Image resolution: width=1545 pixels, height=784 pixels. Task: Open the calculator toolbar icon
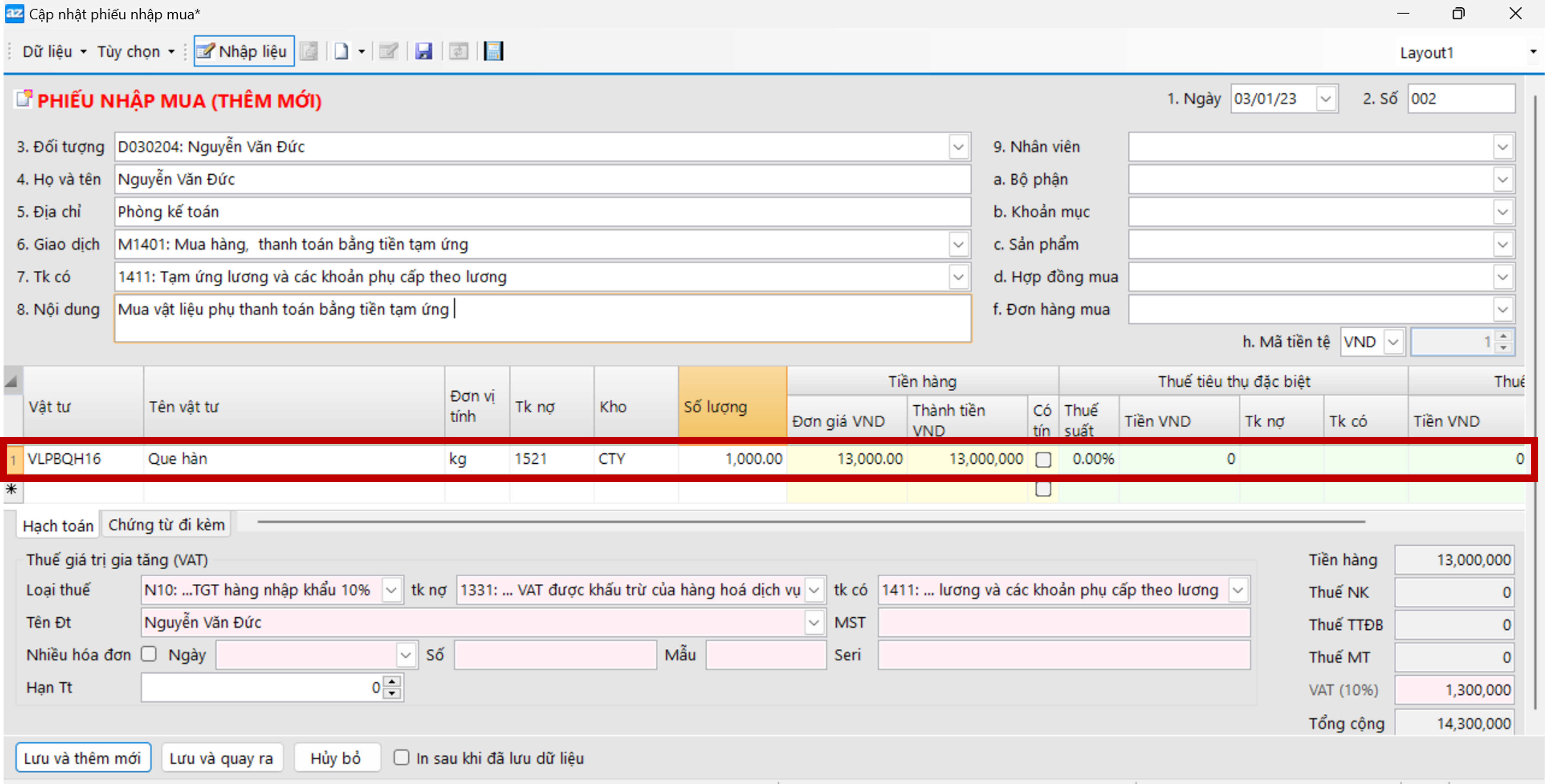coord(493,51)
